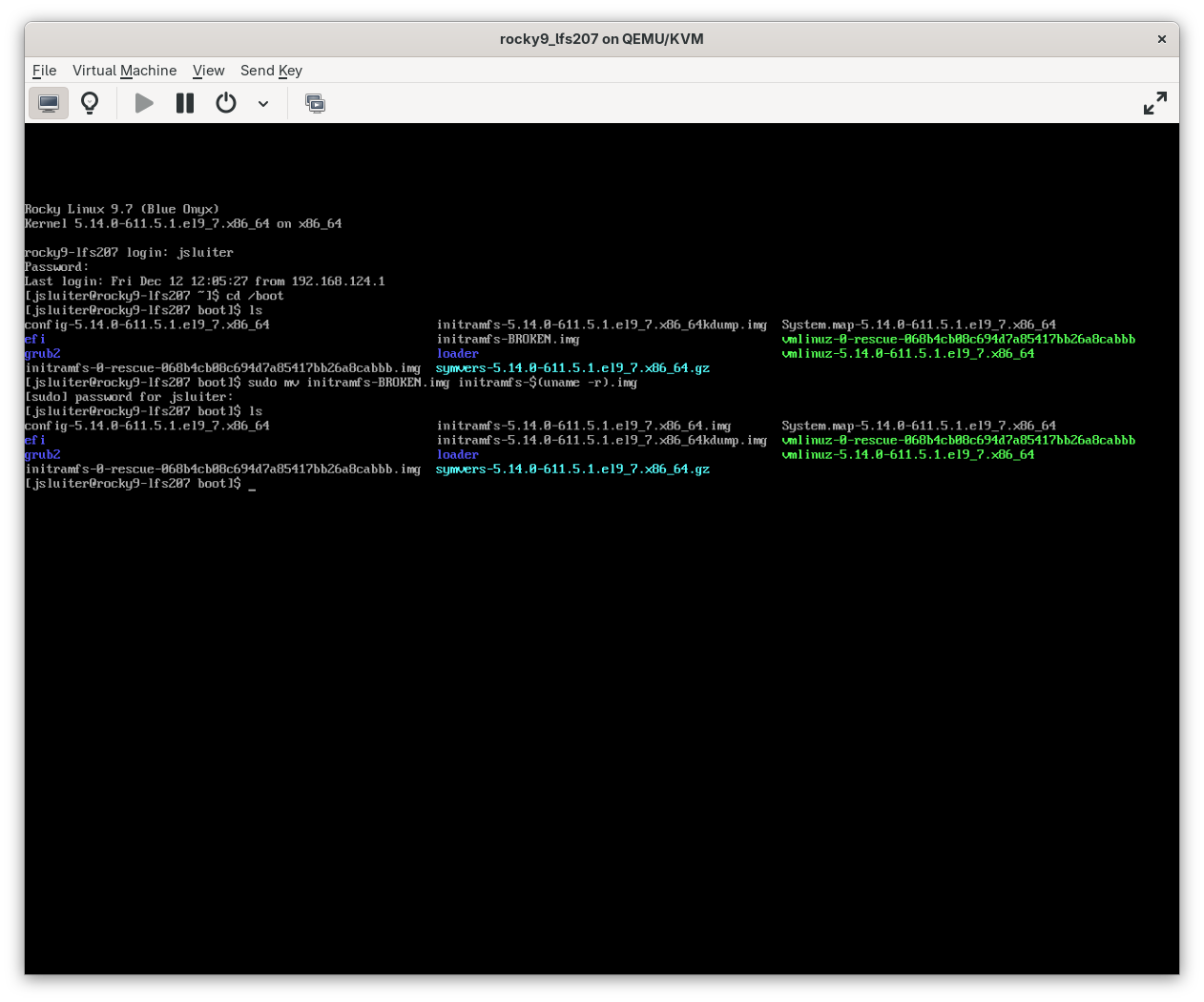1204x1002 pixels.
Task: Show virtual hardware details via lightbulb icon
Action: click(90, 102)
